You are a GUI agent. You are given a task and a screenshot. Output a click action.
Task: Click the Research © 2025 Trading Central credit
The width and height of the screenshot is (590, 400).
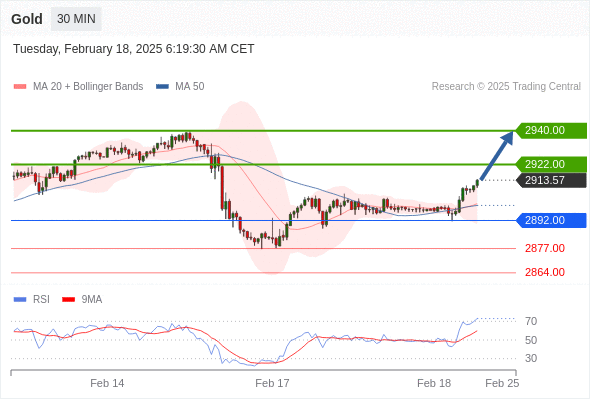506,87
